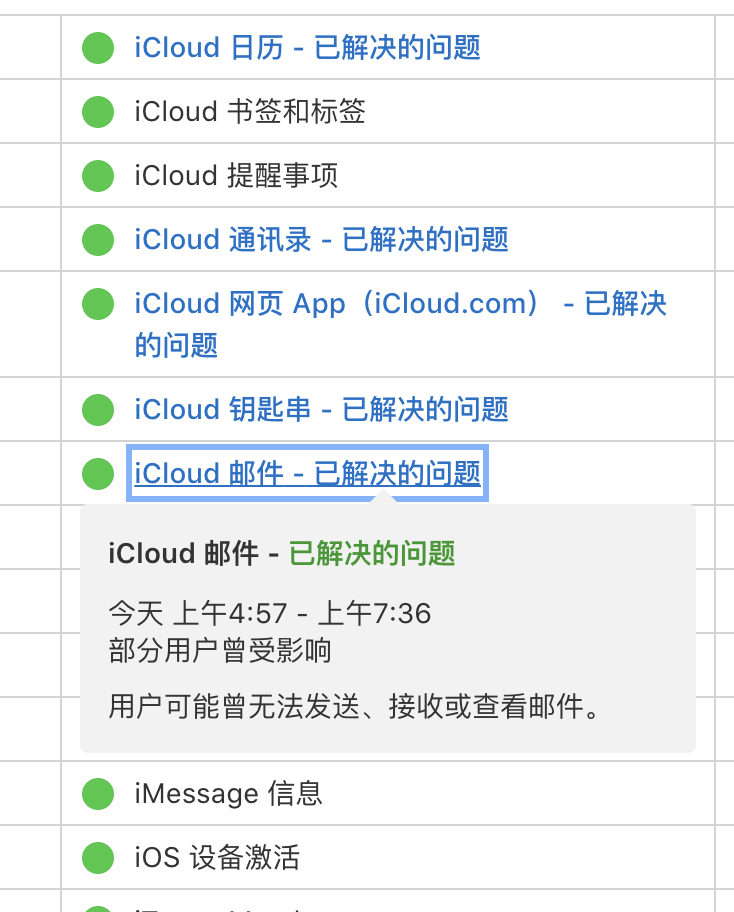
Task: Click the green status dot beside iMessage 信息
Action: 98,793
